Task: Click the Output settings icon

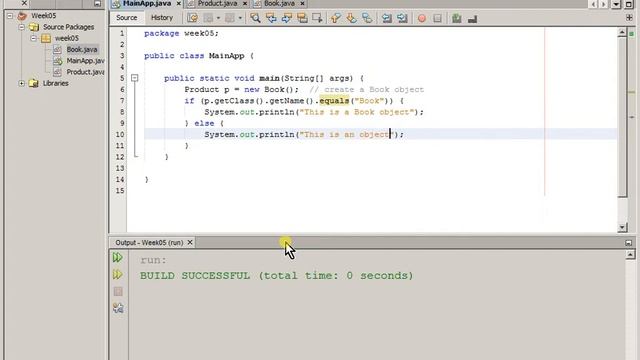Action: tap(118, 308)
